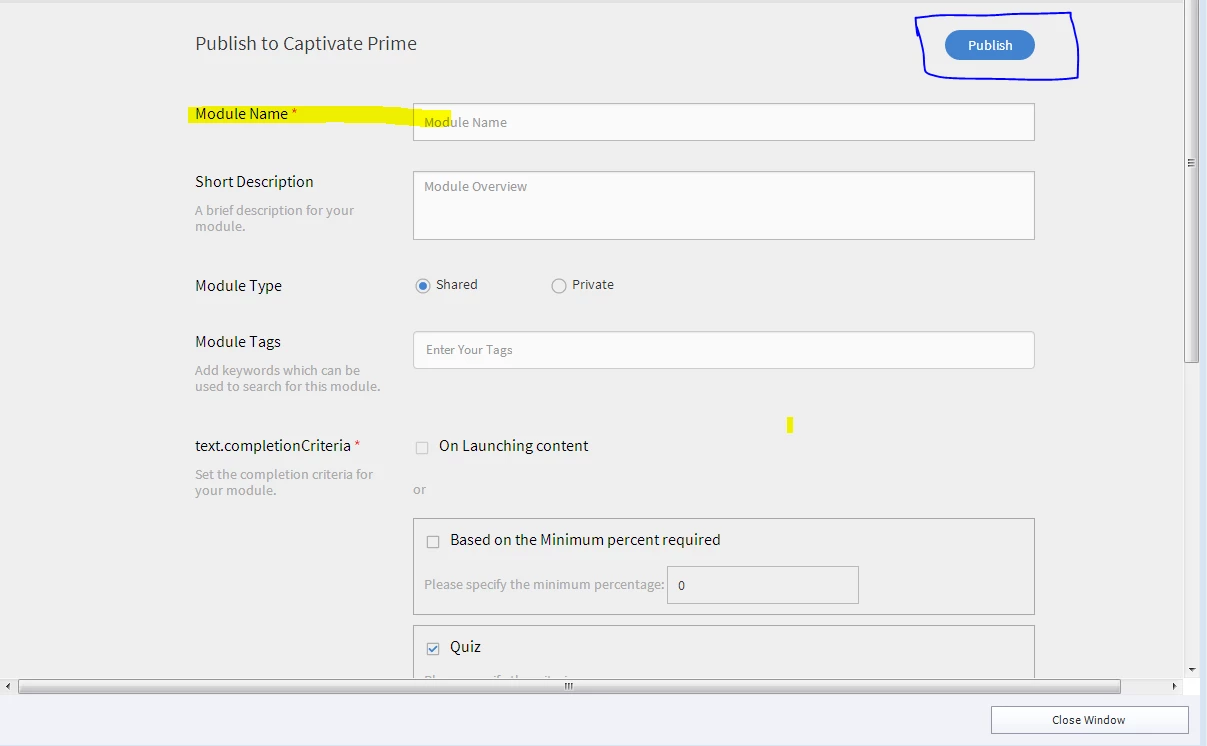
Task: Click the horizontal scrollbar right arrow
Action: (x=1175, y=686)
